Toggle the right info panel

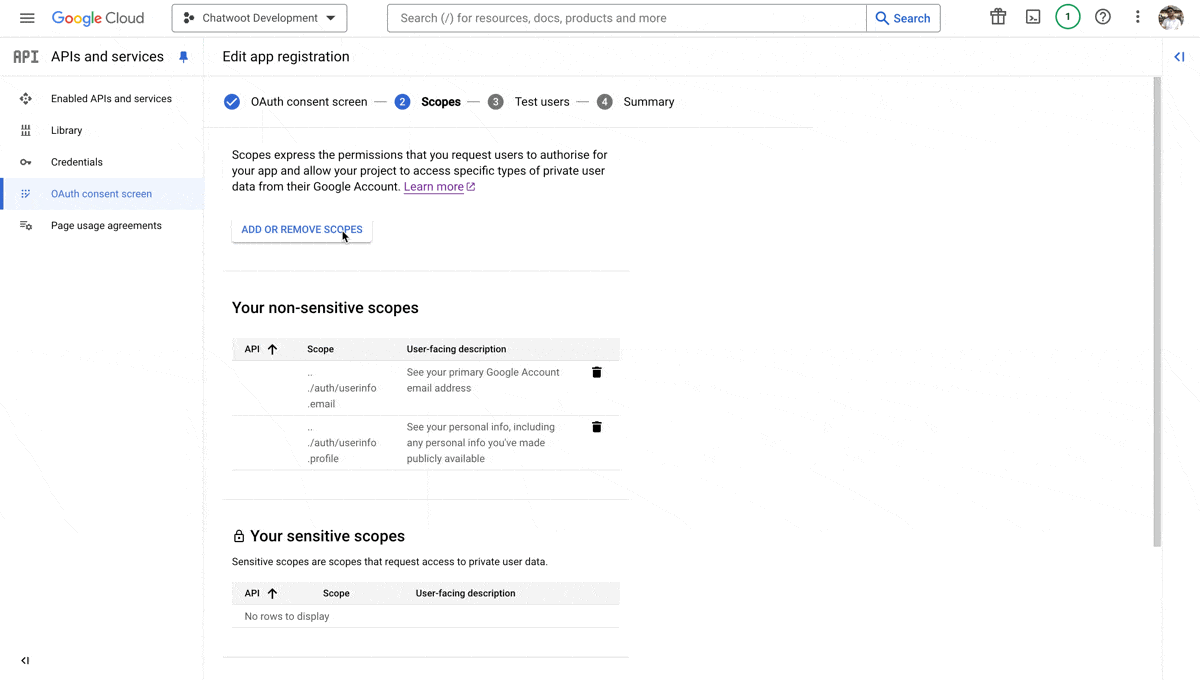1179,57
